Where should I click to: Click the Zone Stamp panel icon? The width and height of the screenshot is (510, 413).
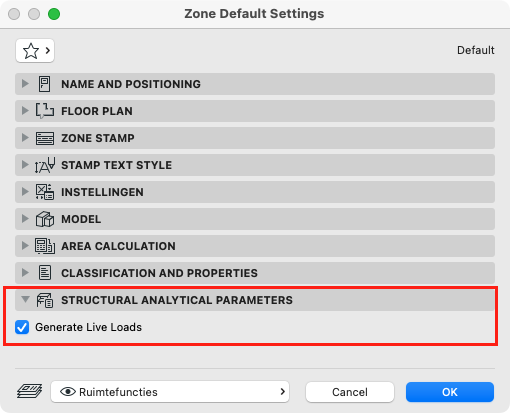pos(45,138)
